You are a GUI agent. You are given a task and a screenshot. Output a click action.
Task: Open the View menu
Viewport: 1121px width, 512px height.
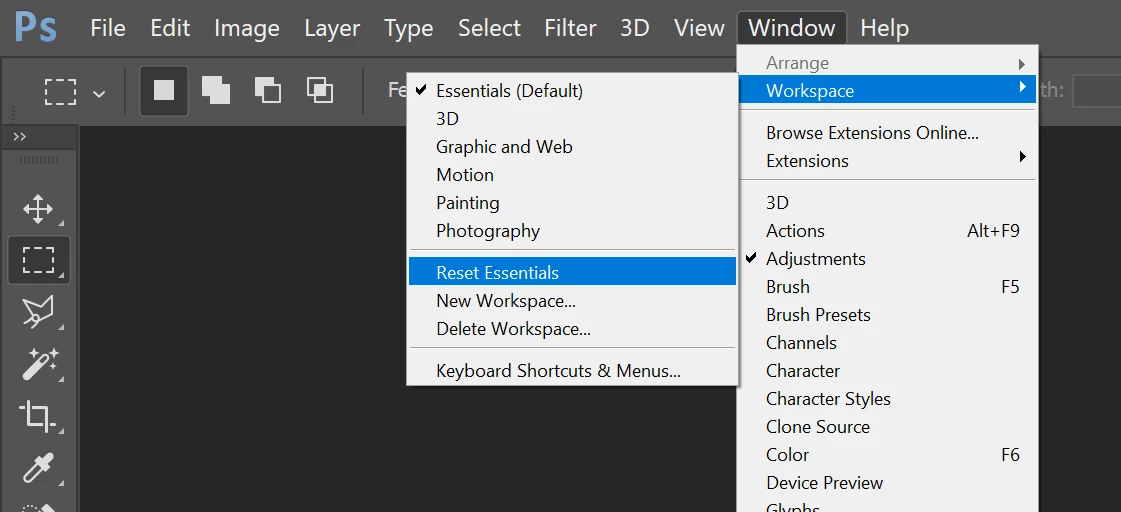pyautogui.click(x=699, y=28)
